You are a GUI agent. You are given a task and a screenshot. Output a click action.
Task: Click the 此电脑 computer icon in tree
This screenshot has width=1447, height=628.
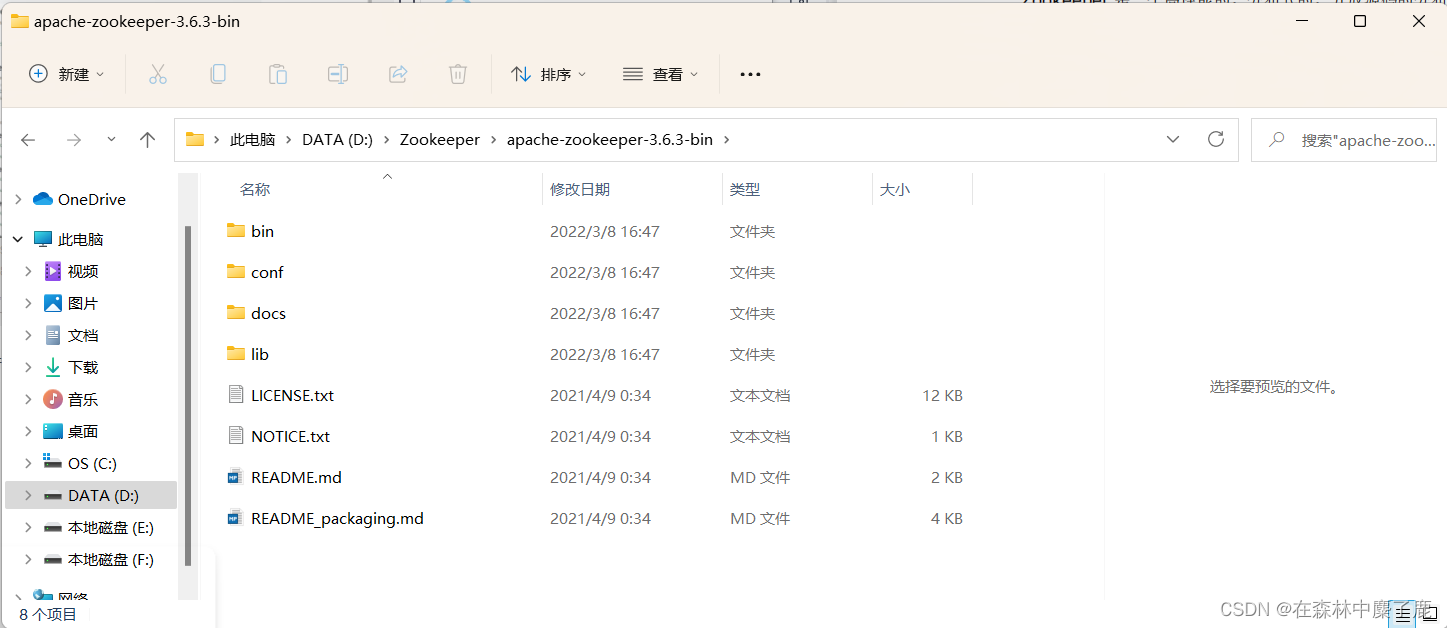click(x=42, y=239)
